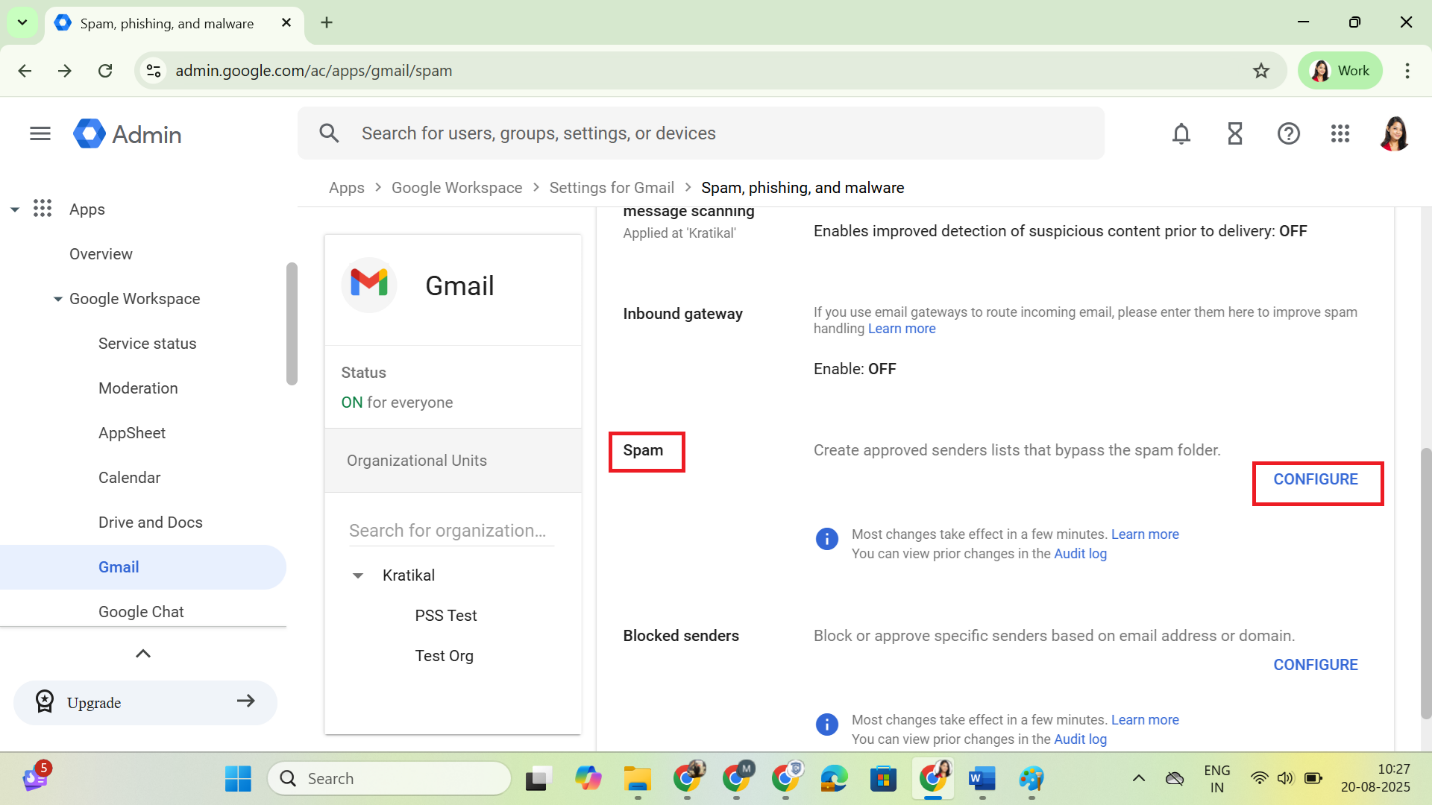
Task: Open the Chrome tab search dropdown
Action: point(22,22)
